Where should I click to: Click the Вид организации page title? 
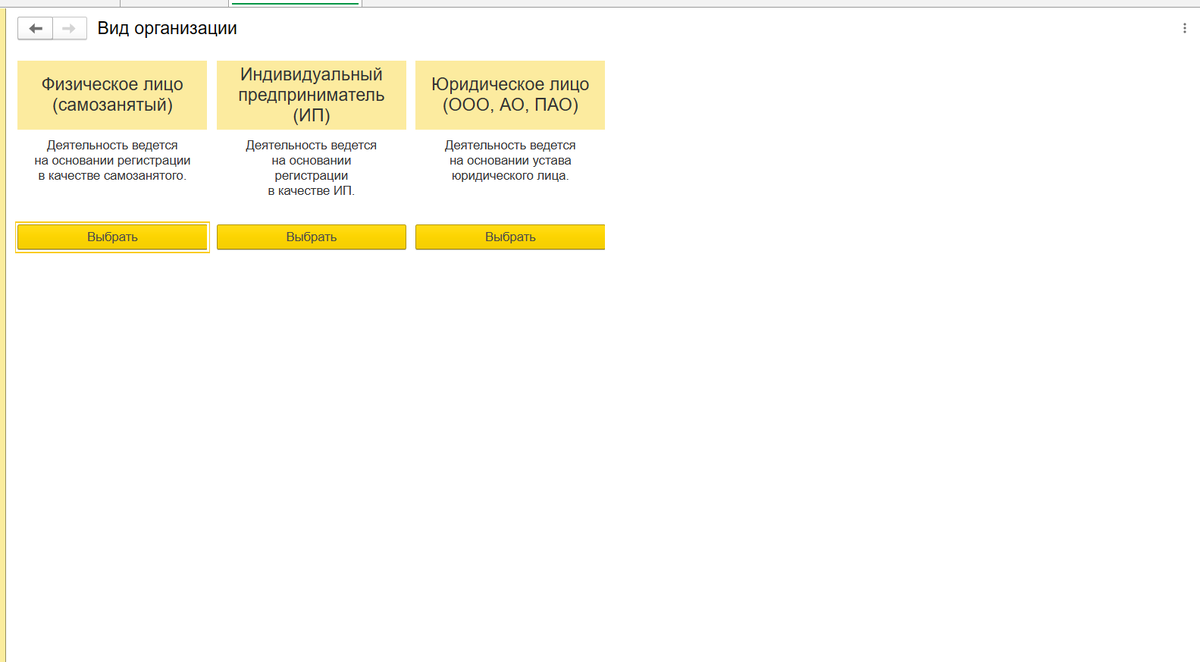pyautogui.click(x=167, y=29)
